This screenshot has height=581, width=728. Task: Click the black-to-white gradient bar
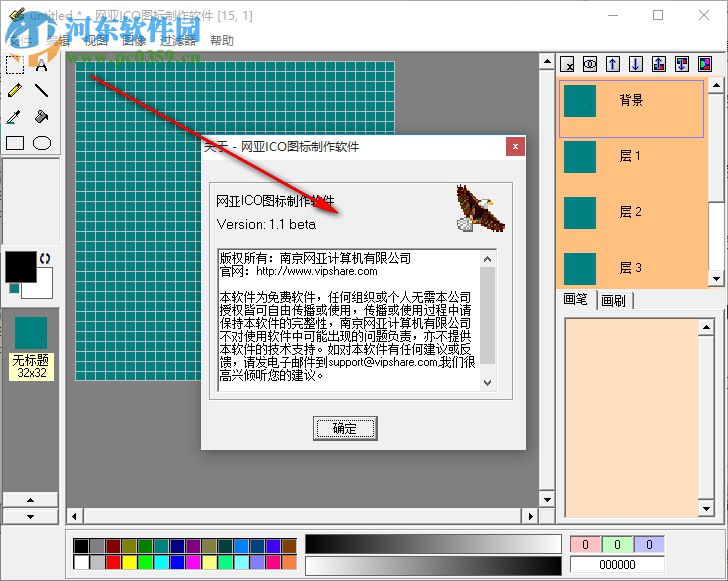pos(433,544)
